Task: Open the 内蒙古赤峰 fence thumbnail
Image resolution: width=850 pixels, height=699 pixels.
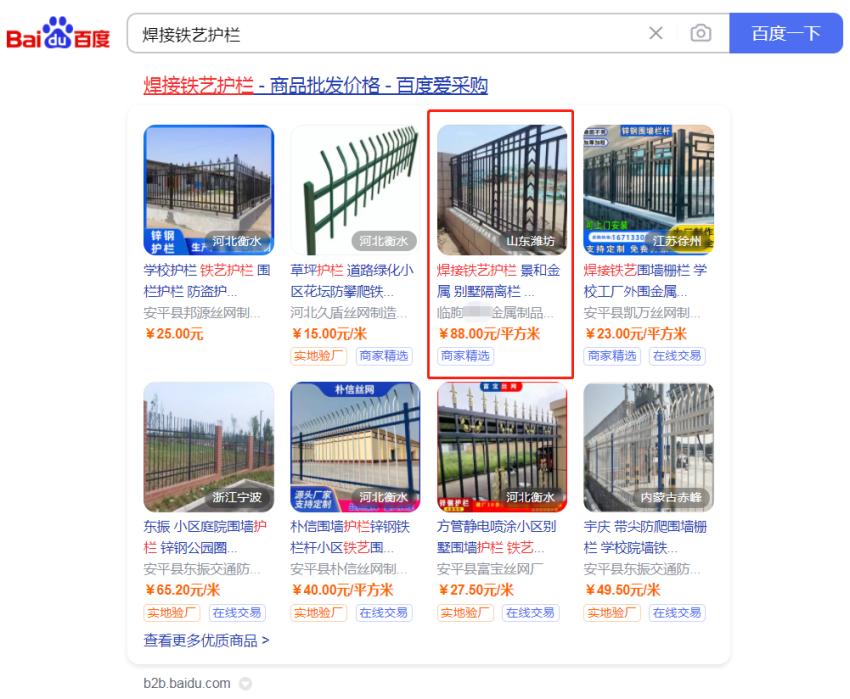Action: [x=648, y=447]
